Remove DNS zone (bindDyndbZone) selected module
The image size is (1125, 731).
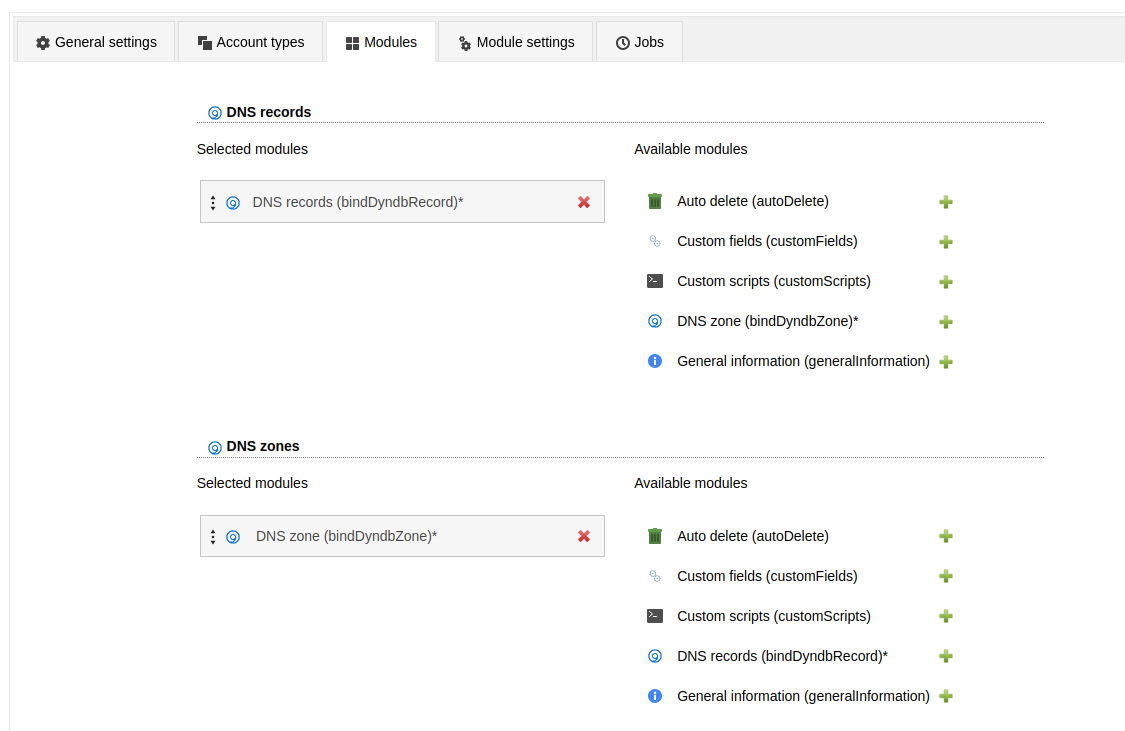pos(584,537)
